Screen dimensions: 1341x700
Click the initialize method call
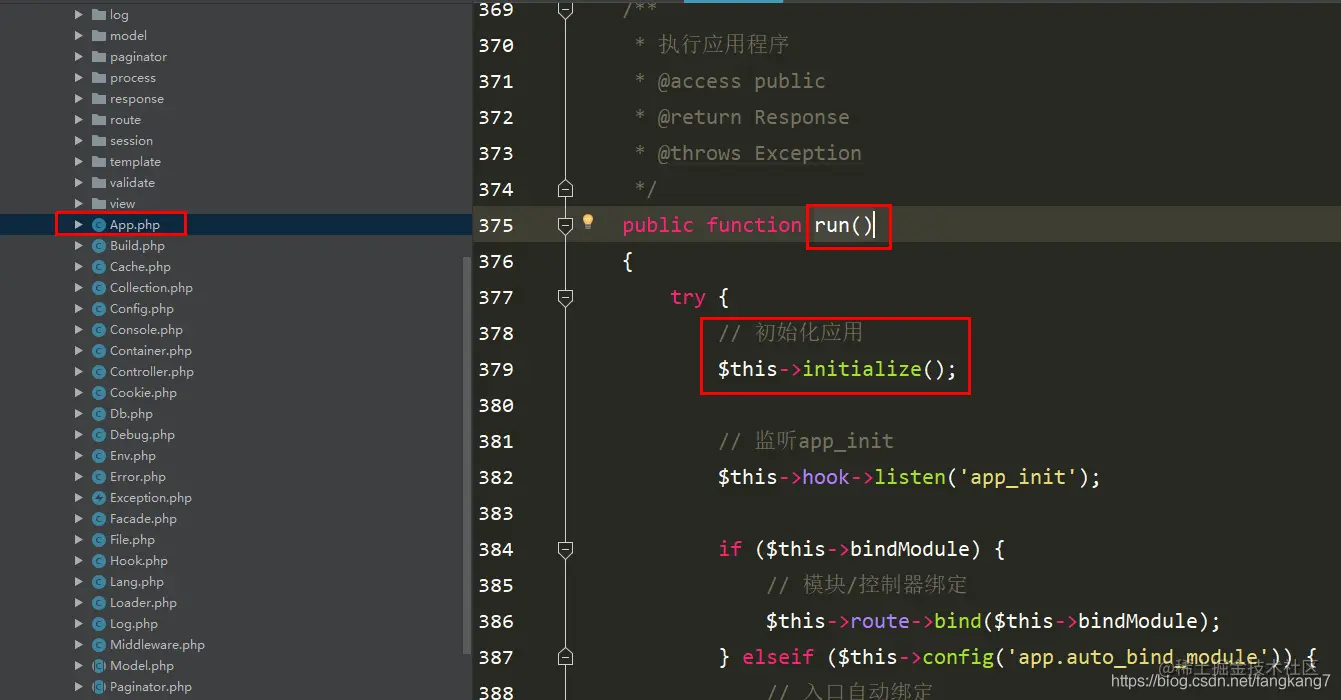[862, 369]
